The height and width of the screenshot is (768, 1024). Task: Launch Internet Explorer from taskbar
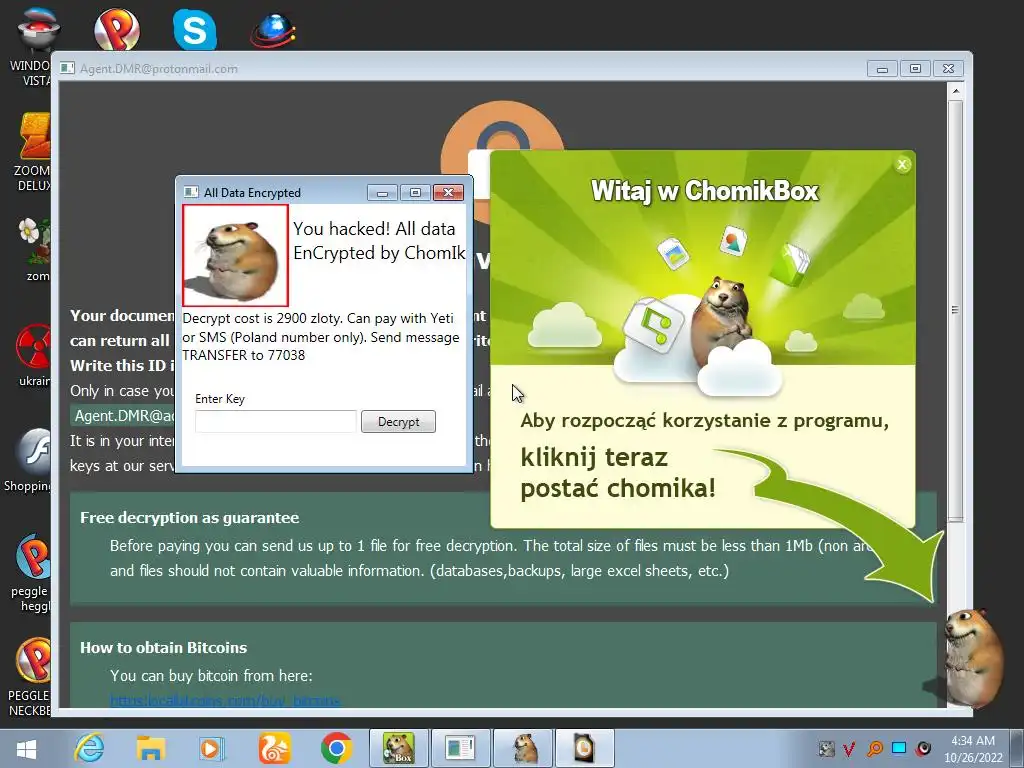point(89,748)
